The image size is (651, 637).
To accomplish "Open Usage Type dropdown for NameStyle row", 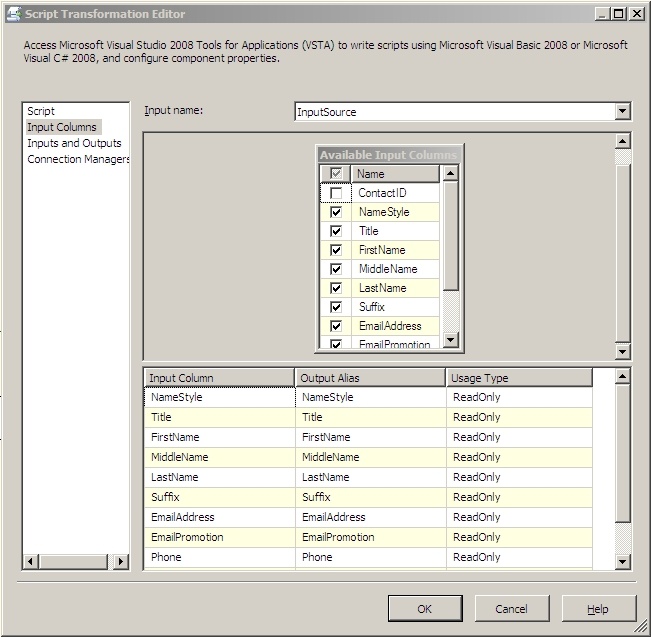I will [520, 397].
